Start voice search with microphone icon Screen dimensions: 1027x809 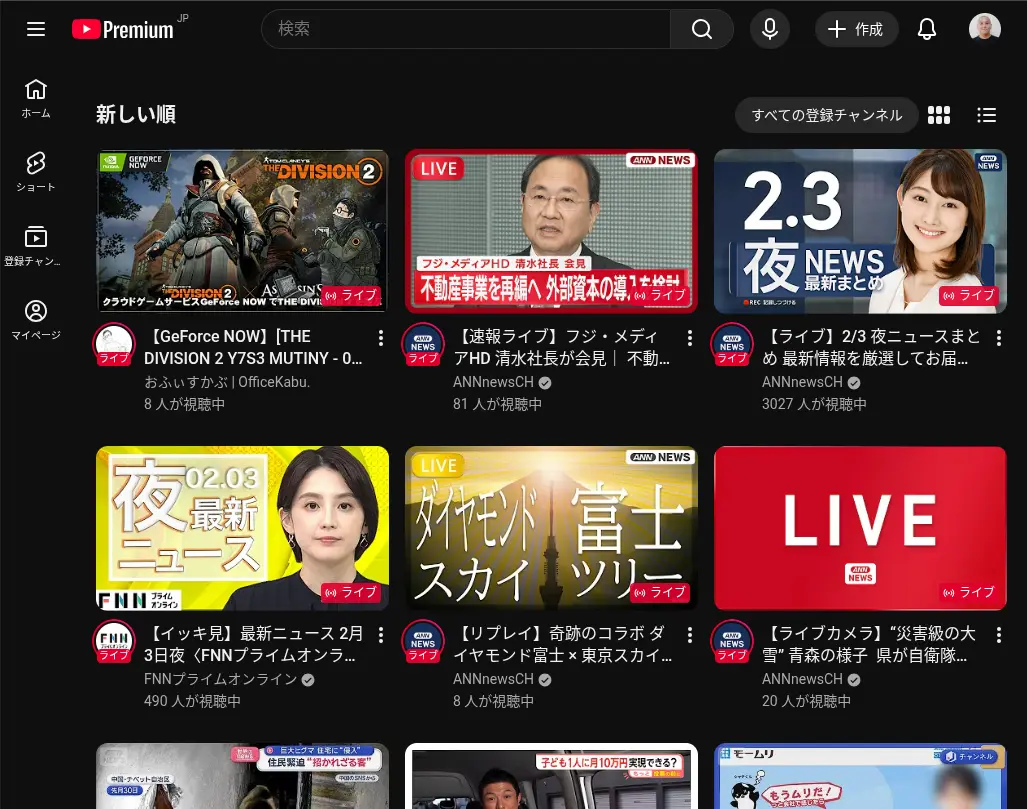[x=769, y=29]
